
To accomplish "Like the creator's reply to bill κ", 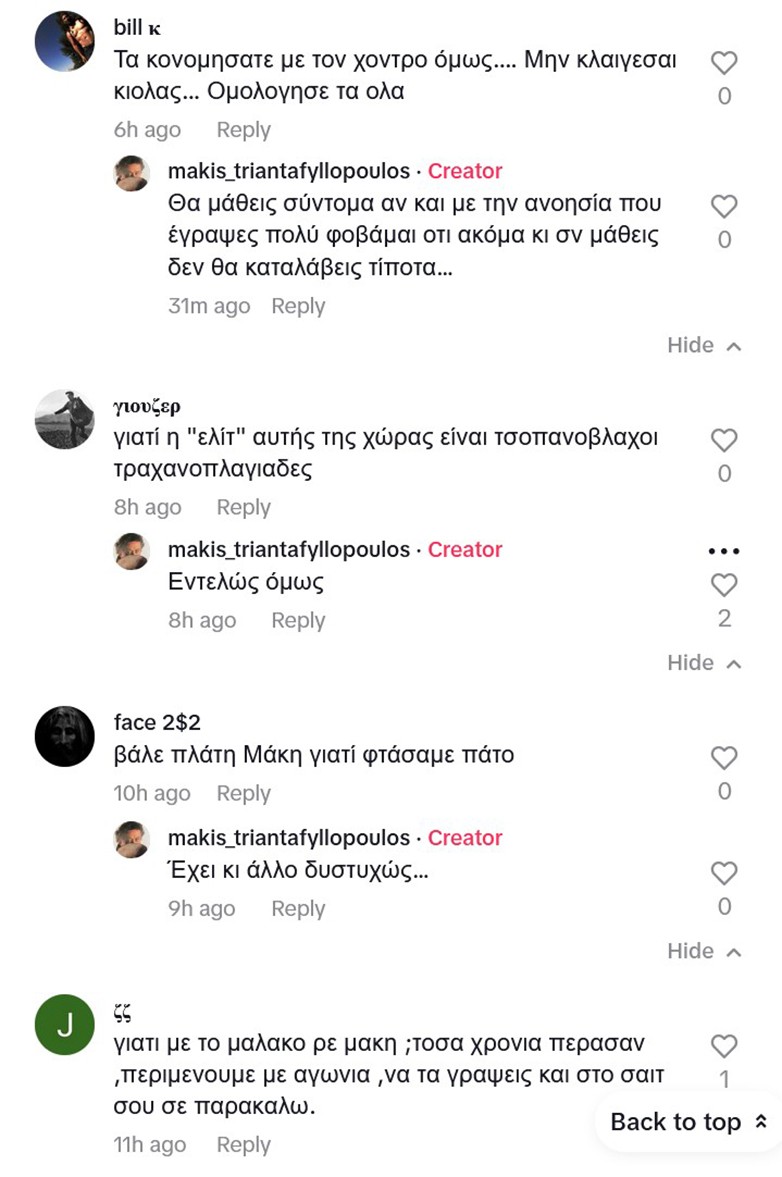I will [724, 207].
